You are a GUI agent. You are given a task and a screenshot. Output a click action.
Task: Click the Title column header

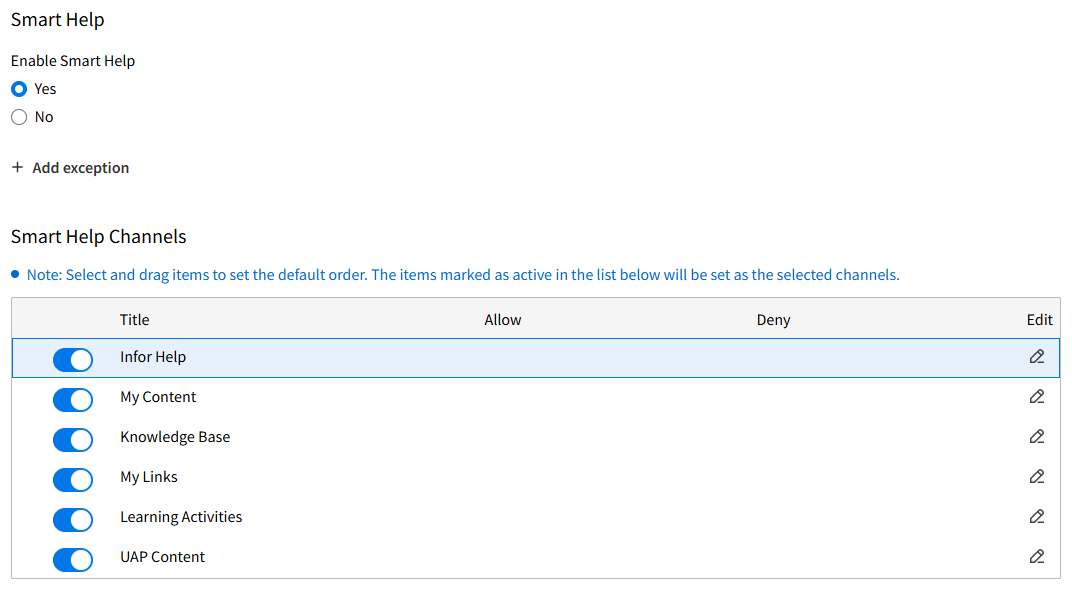(x=134, y=319)
